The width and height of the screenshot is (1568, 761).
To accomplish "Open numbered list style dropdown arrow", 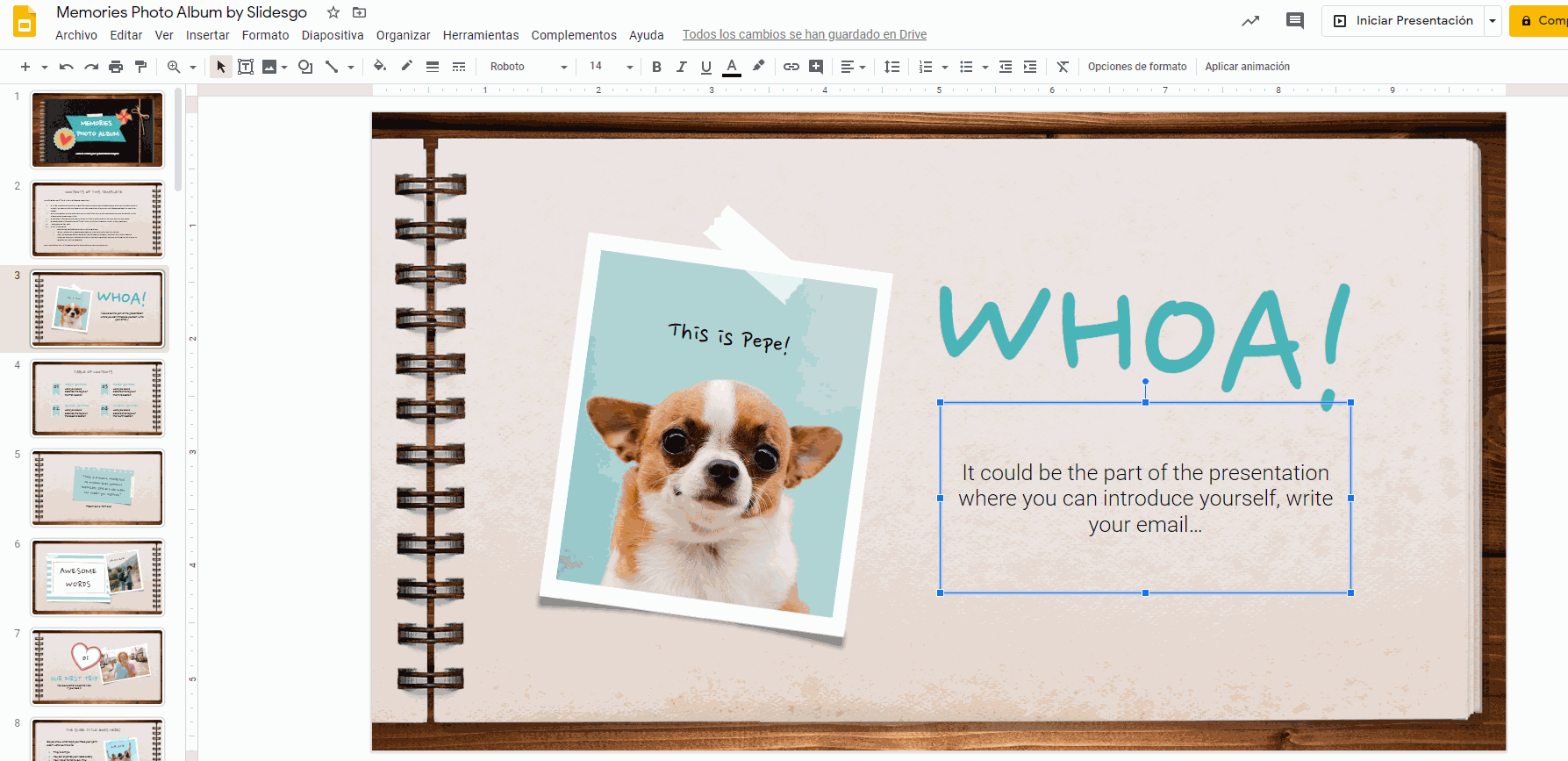I will [945, 67].
